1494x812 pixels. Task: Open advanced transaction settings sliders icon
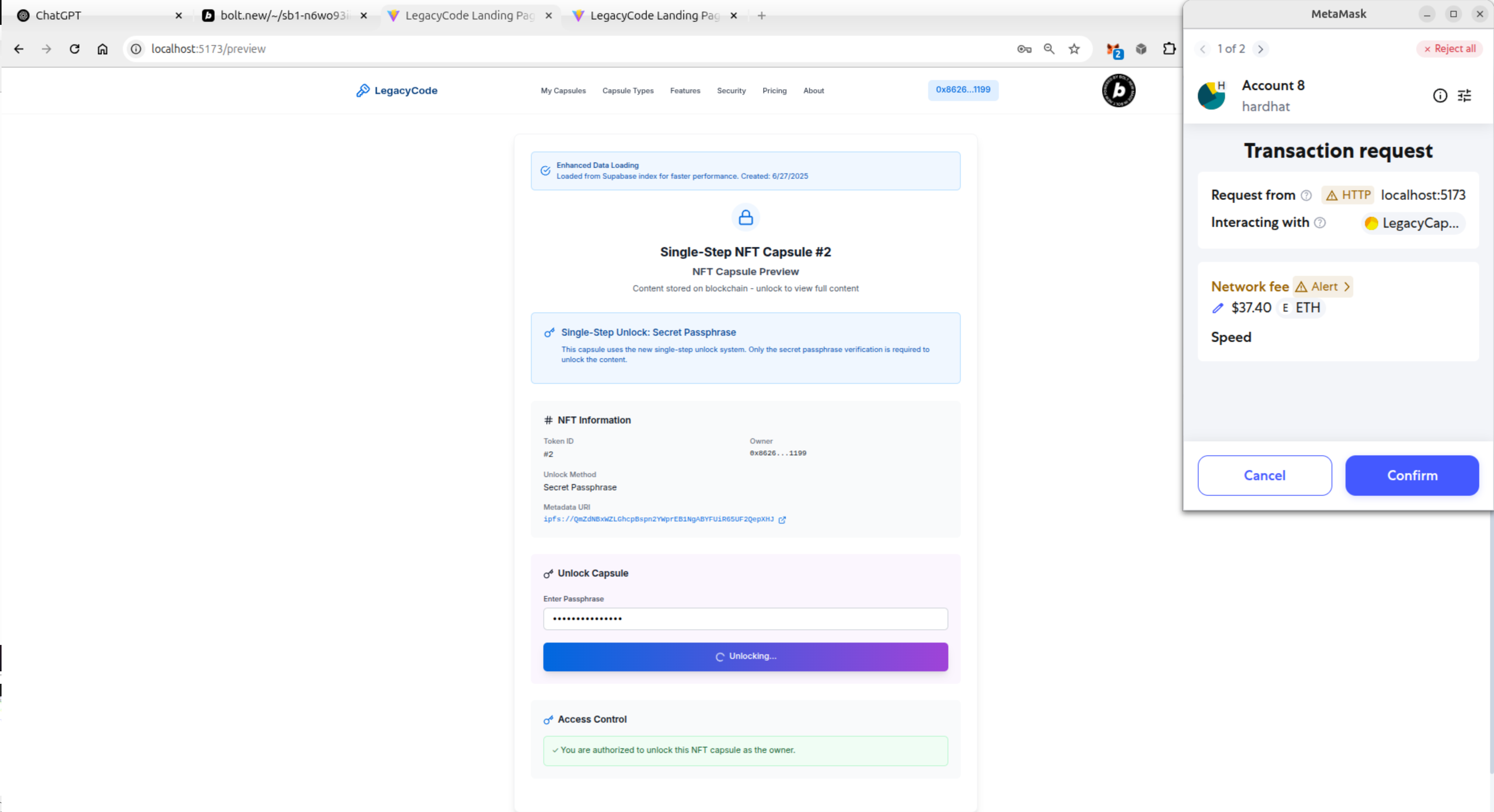[x=1464, y=96]
